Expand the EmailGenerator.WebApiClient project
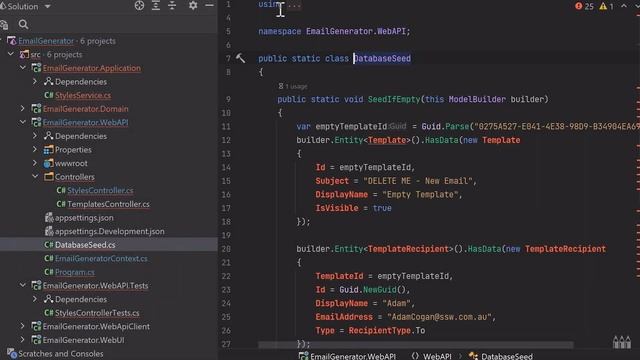Screen dimensions: 640x360 [x=23, y=326]
